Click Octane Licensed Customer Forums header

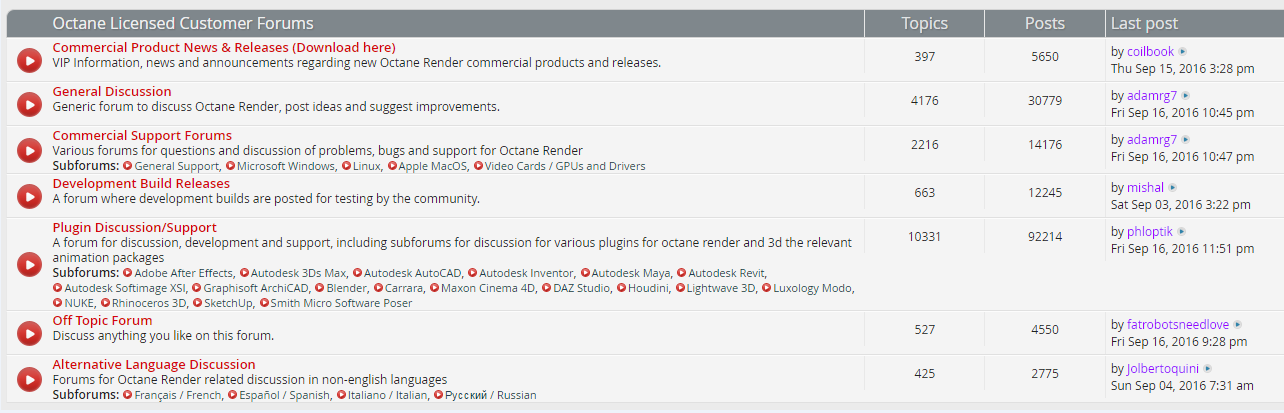point(183,23)
